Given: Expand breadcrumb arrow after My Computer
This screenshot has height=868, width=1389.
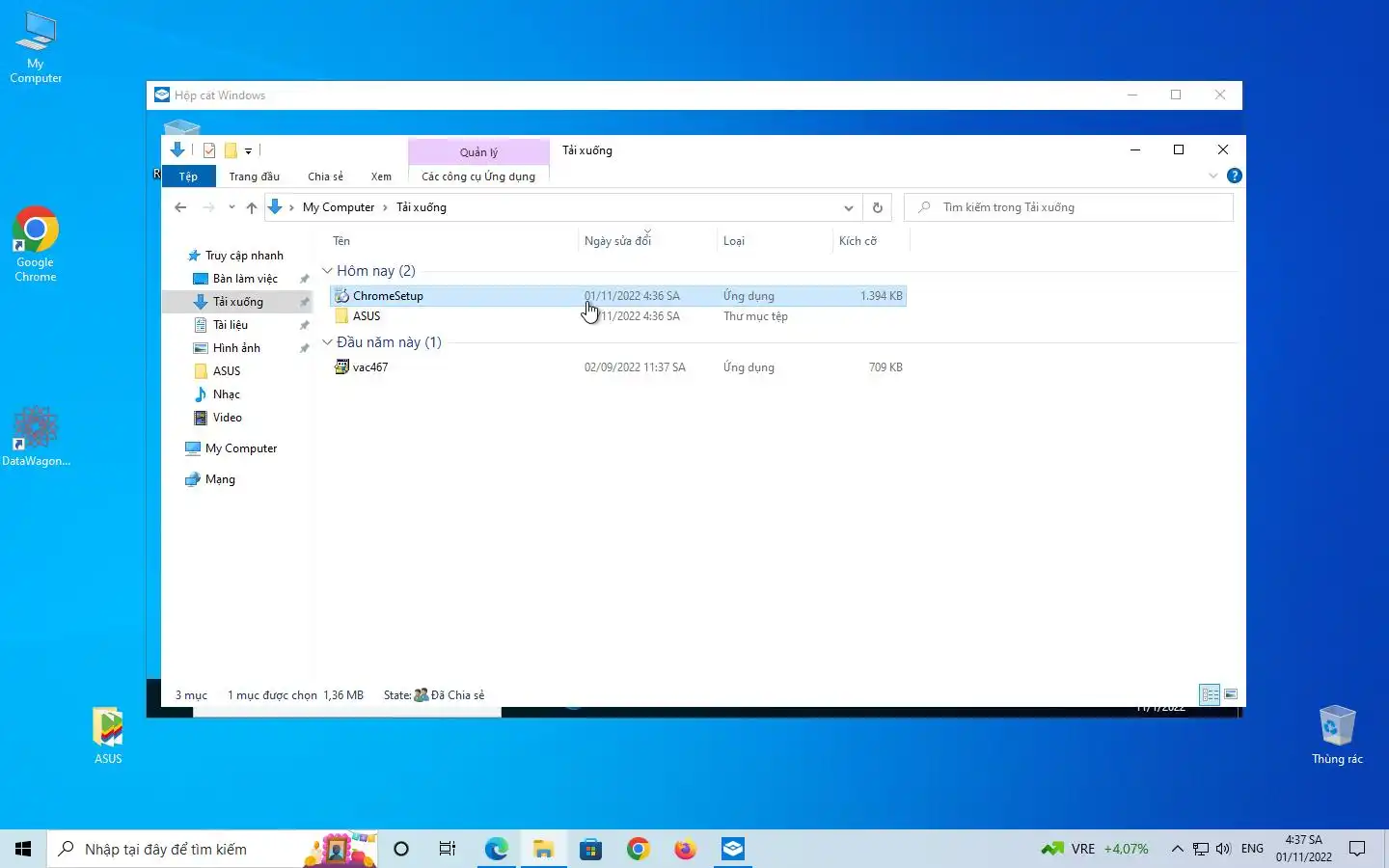Looking at the screenshot, I should pyautogui.click(x=385, y=207).
